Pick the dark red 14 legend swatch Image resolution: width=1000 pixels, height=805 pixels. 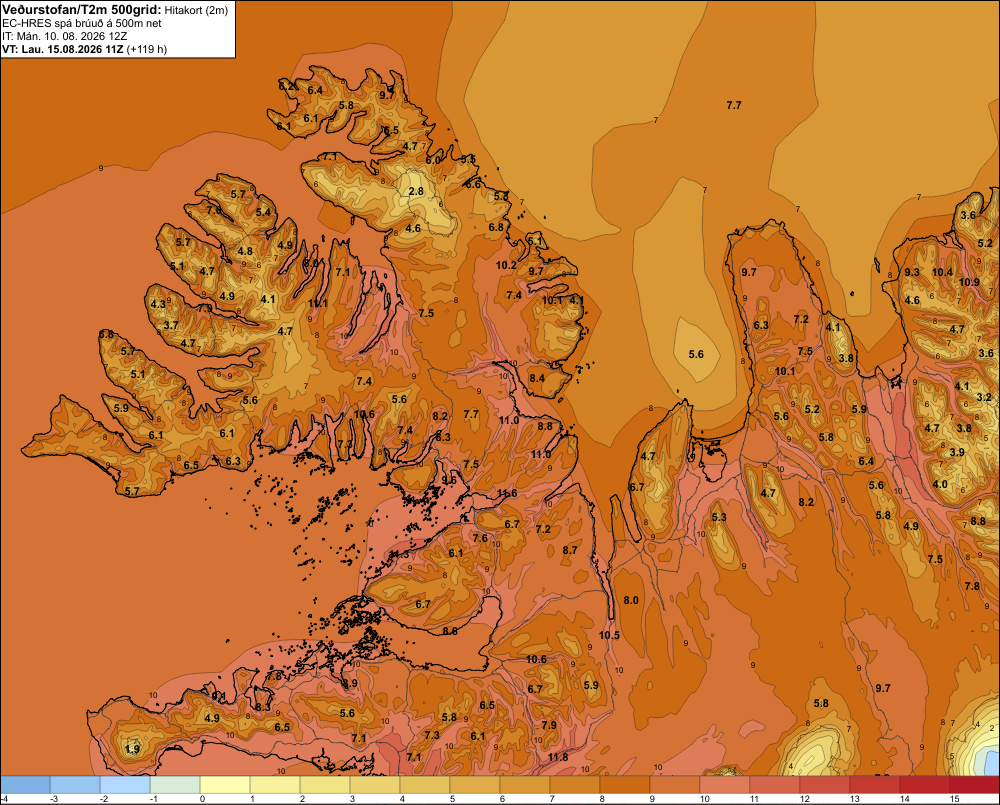[x=925, y=785]
